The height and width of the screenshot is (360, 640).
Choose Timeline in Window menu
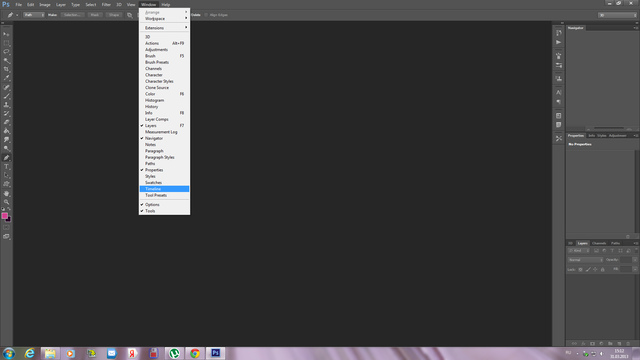tap(164, 189)
